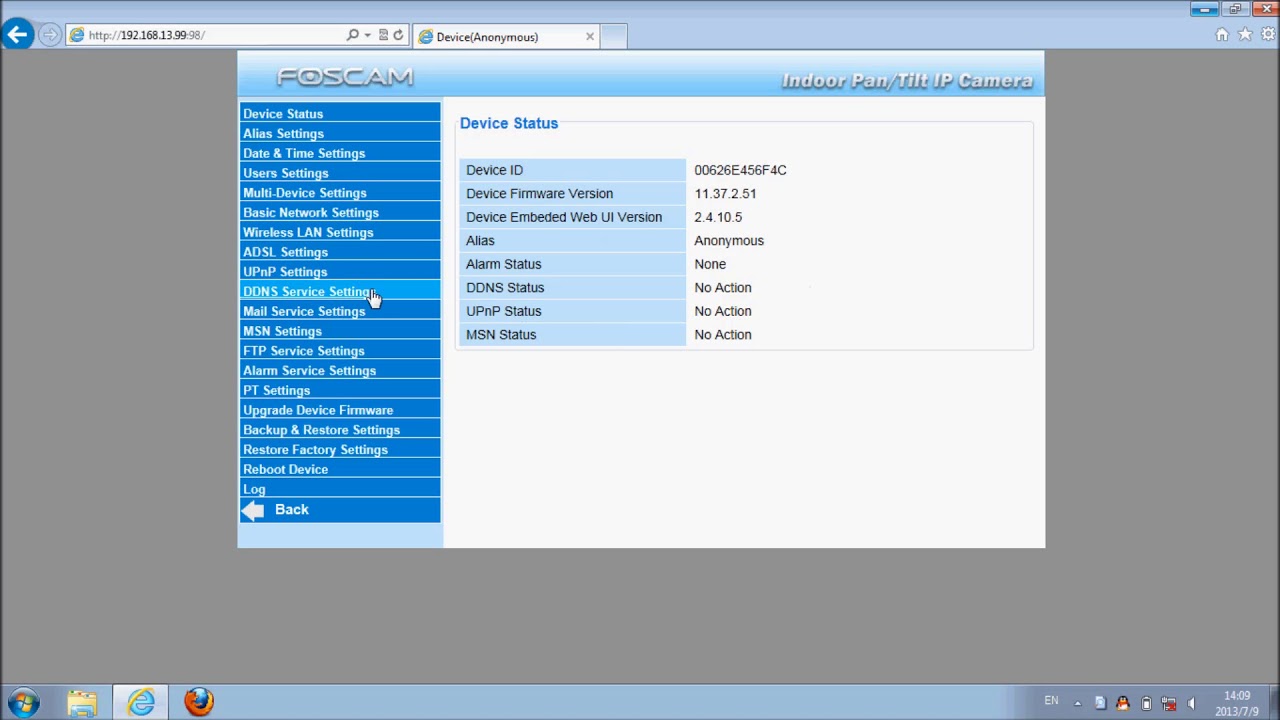Image resolution: width=1280 pixels, height=720 pixels.
Task: Open Favorites star icon
Action: [x=1245, y=35]
